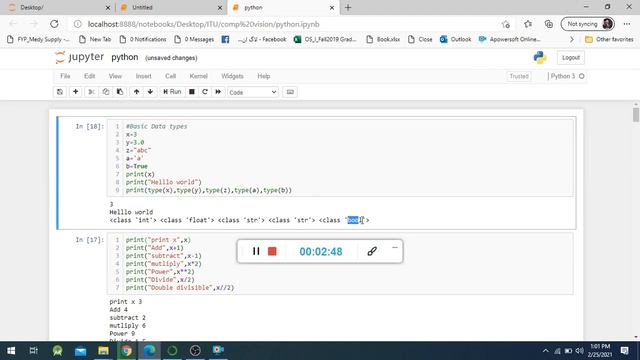640x360 pixels.
Task: Open the 0 Messages bookmark
Action: click(194, 40)
